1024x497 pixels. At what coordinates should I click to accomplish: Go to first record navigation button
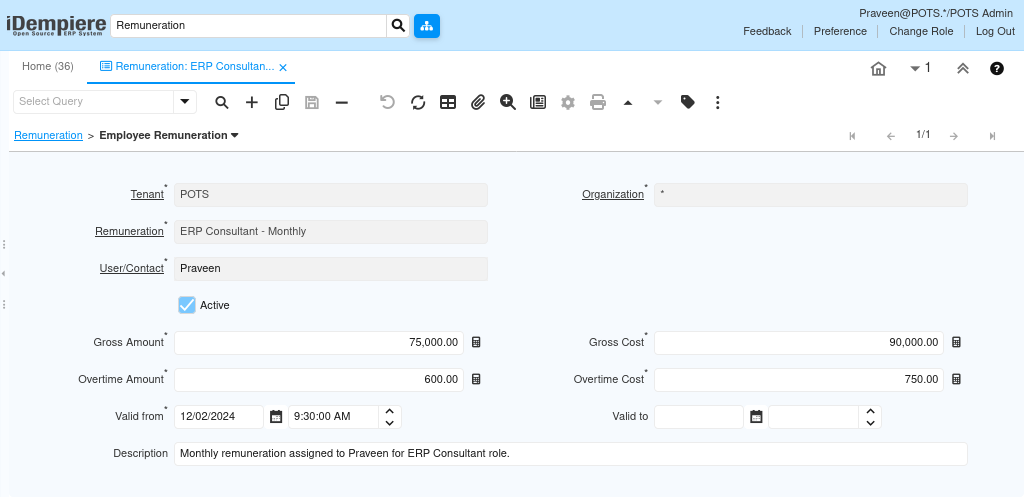[x=852, y=136]
